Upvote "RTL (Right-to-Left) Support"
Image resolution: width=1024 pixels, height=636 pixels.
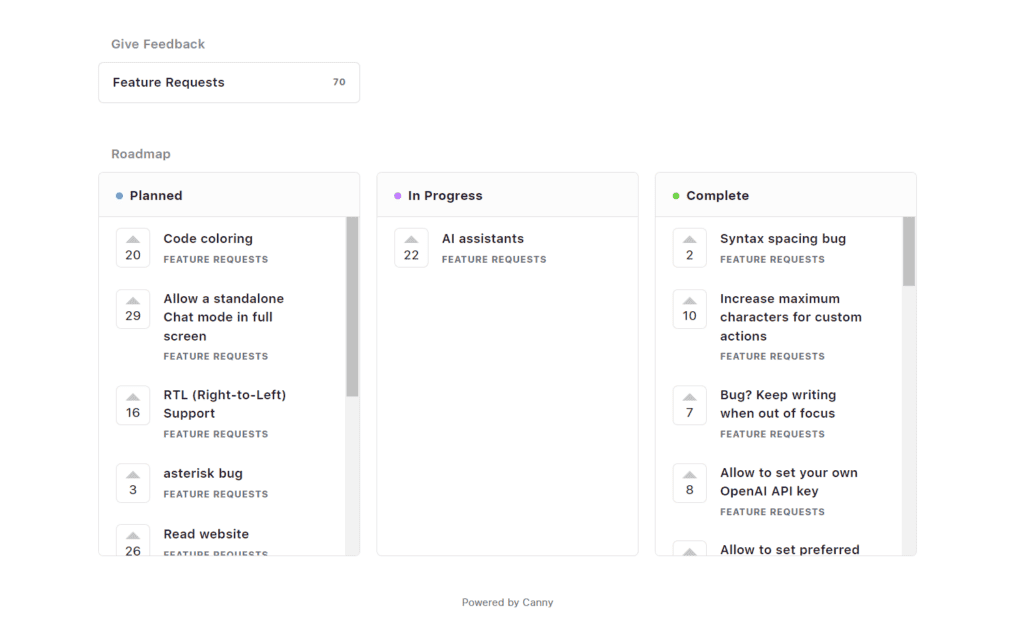pos(133,405)
